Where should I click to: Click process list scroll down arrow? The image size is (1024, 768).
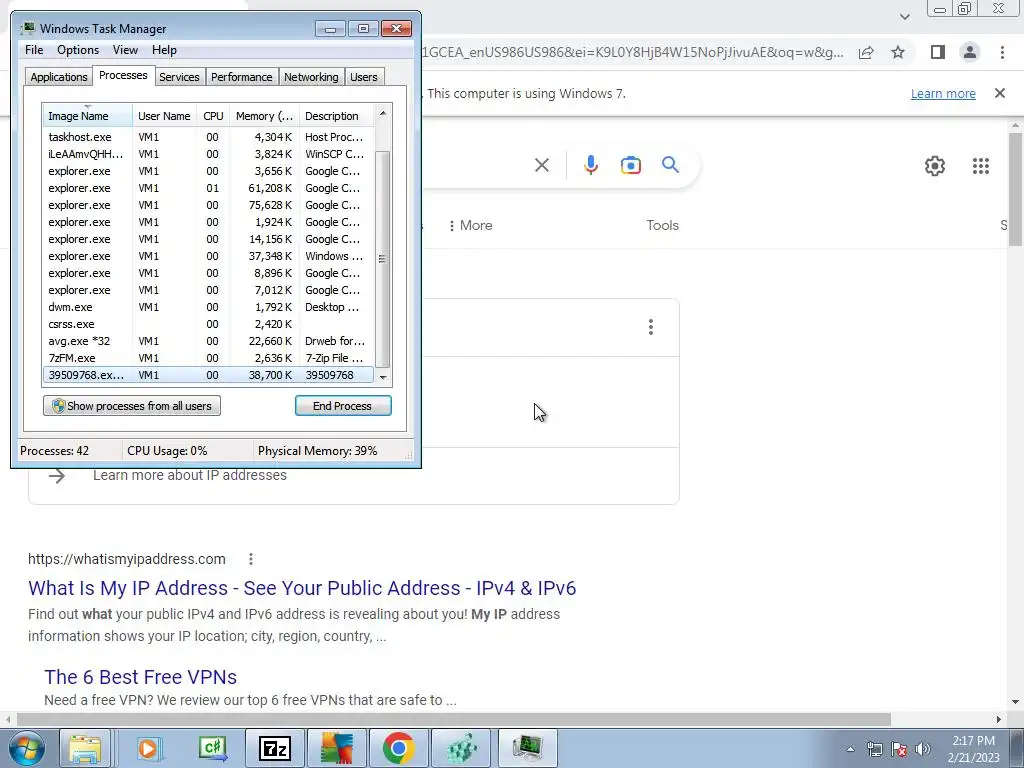(383, 377)
